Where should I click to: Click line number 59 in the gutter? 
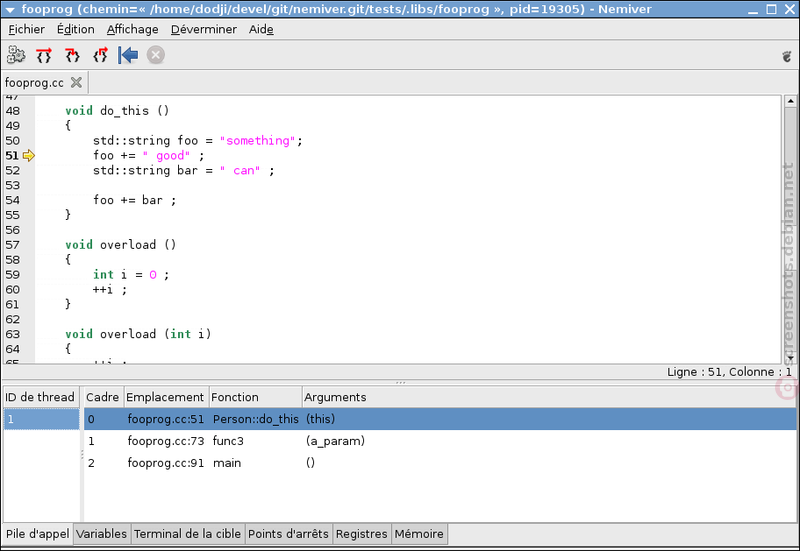(x=13, y=274)
